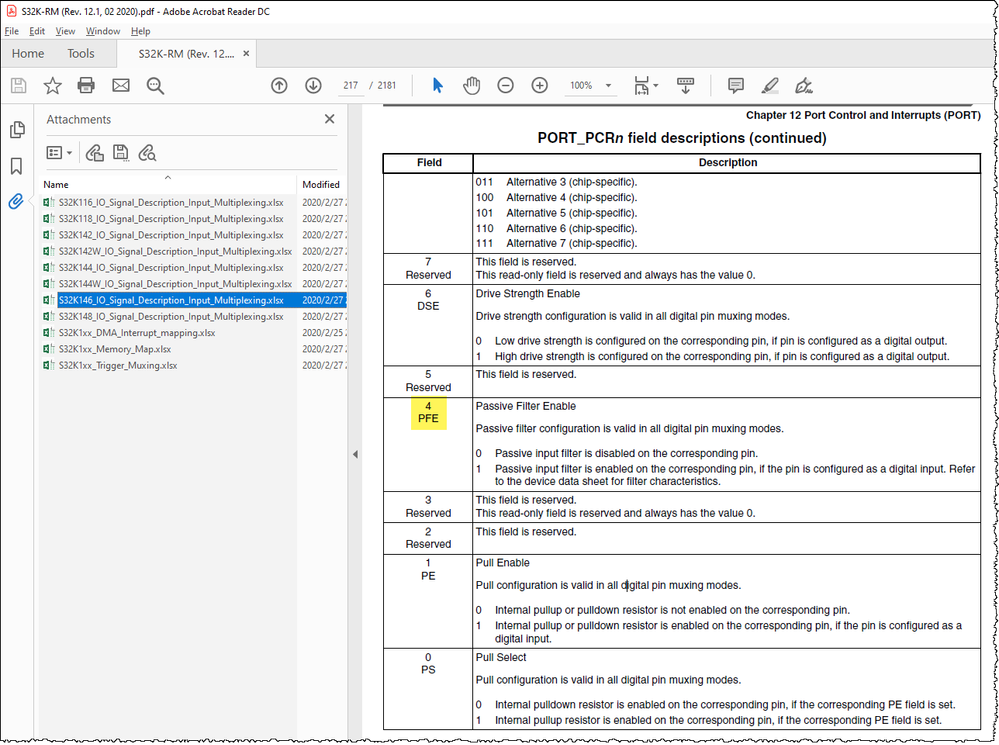Activate the Hand pan tool
Viewport: 999px width, 745px height.
[x=471, y=85]
